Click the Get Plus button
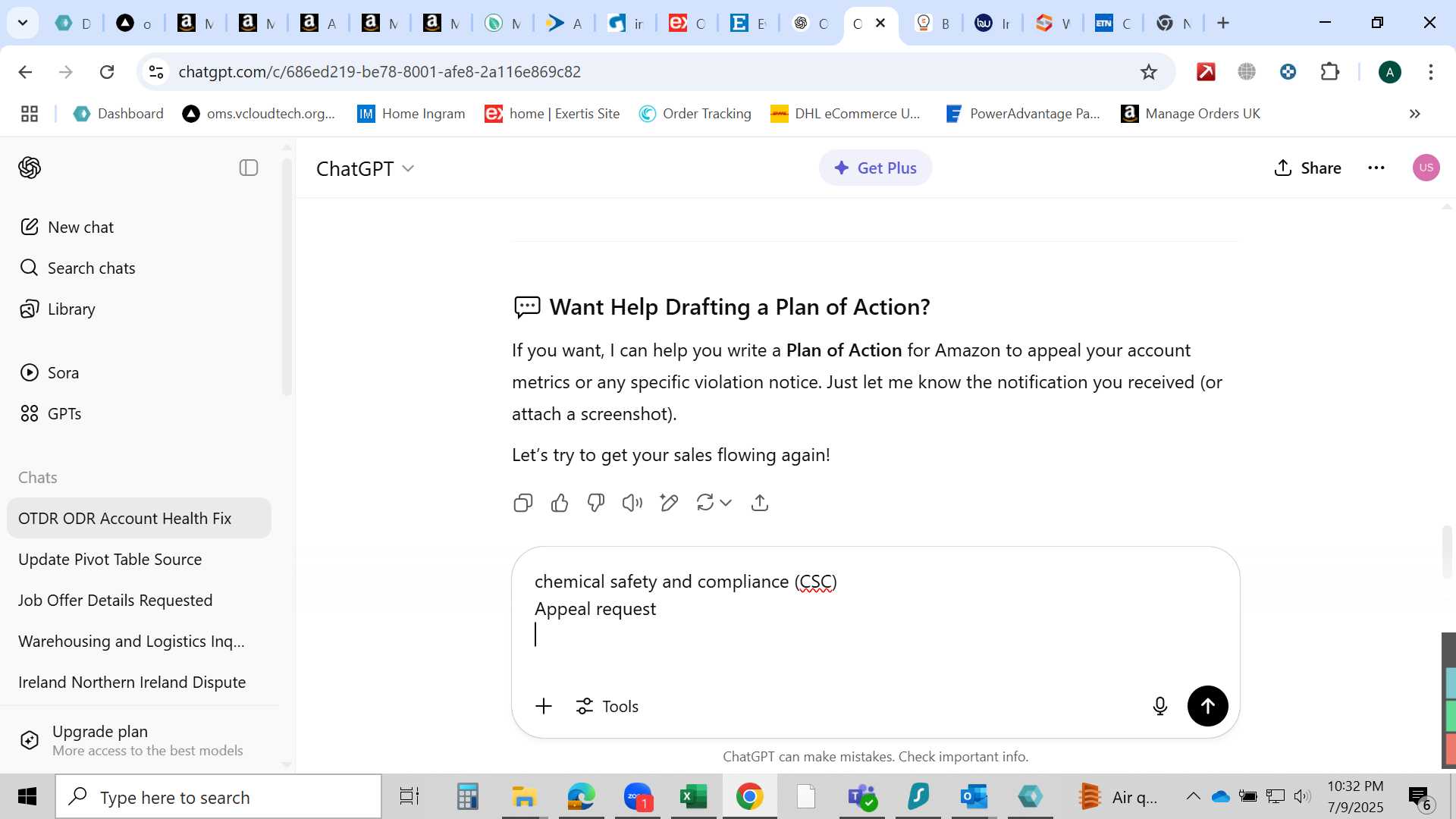The width and height of the screenshot is (1456, 819). pyautogui.click(x=875, y=168)
